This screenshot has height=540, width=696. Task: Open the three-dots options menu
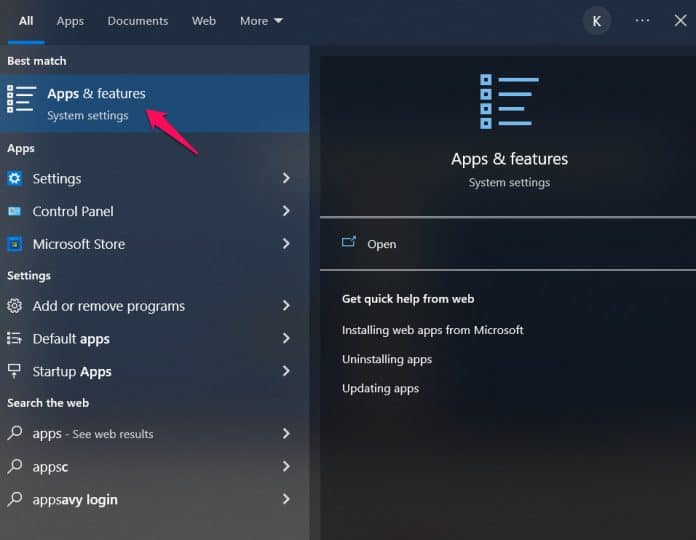click(642, 21)
